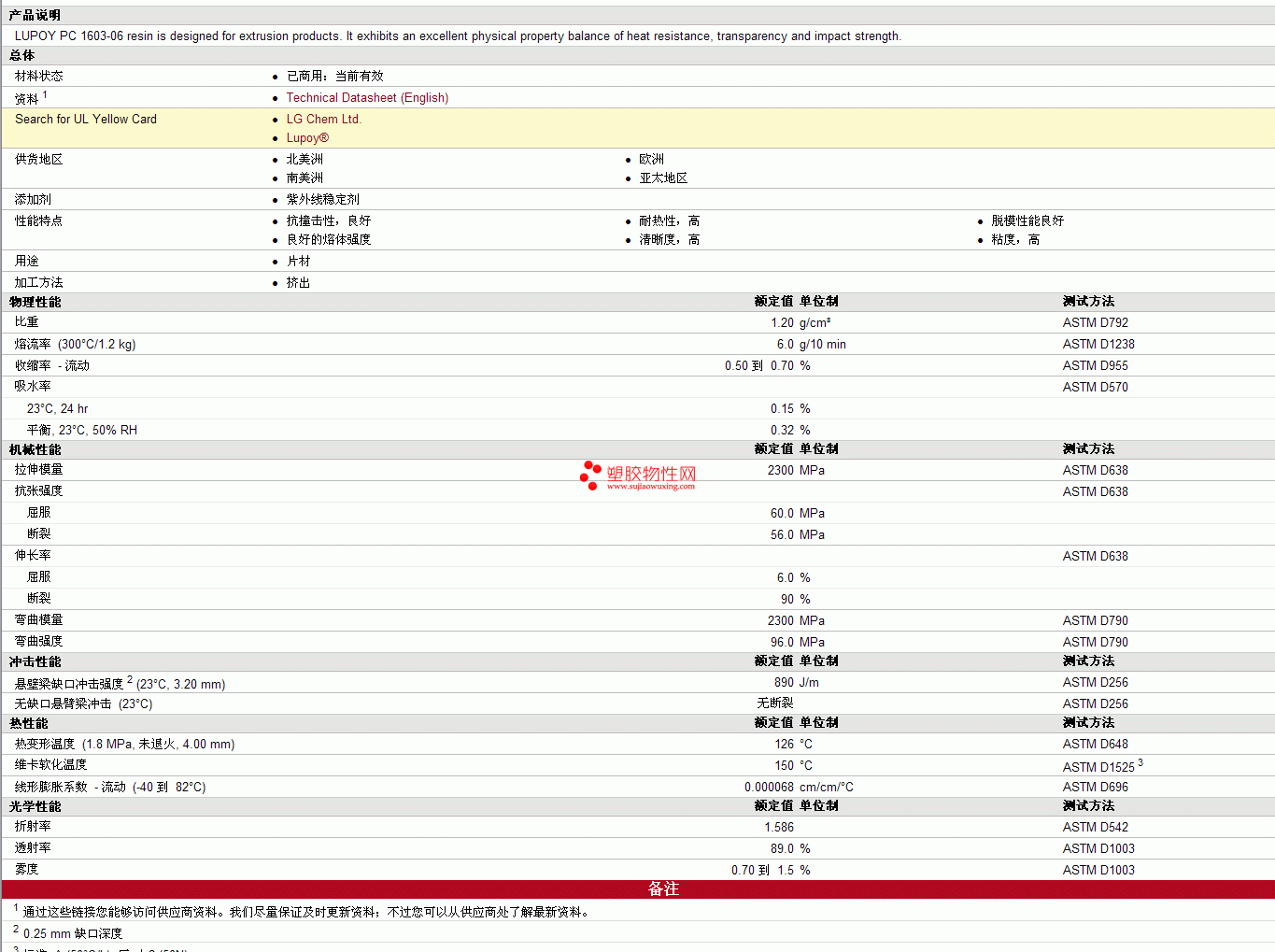1275x952 pixels.
Task: Click the 0.32 % equilibrium absorption value
Action: pyautogui.click(x=790, y=430)
